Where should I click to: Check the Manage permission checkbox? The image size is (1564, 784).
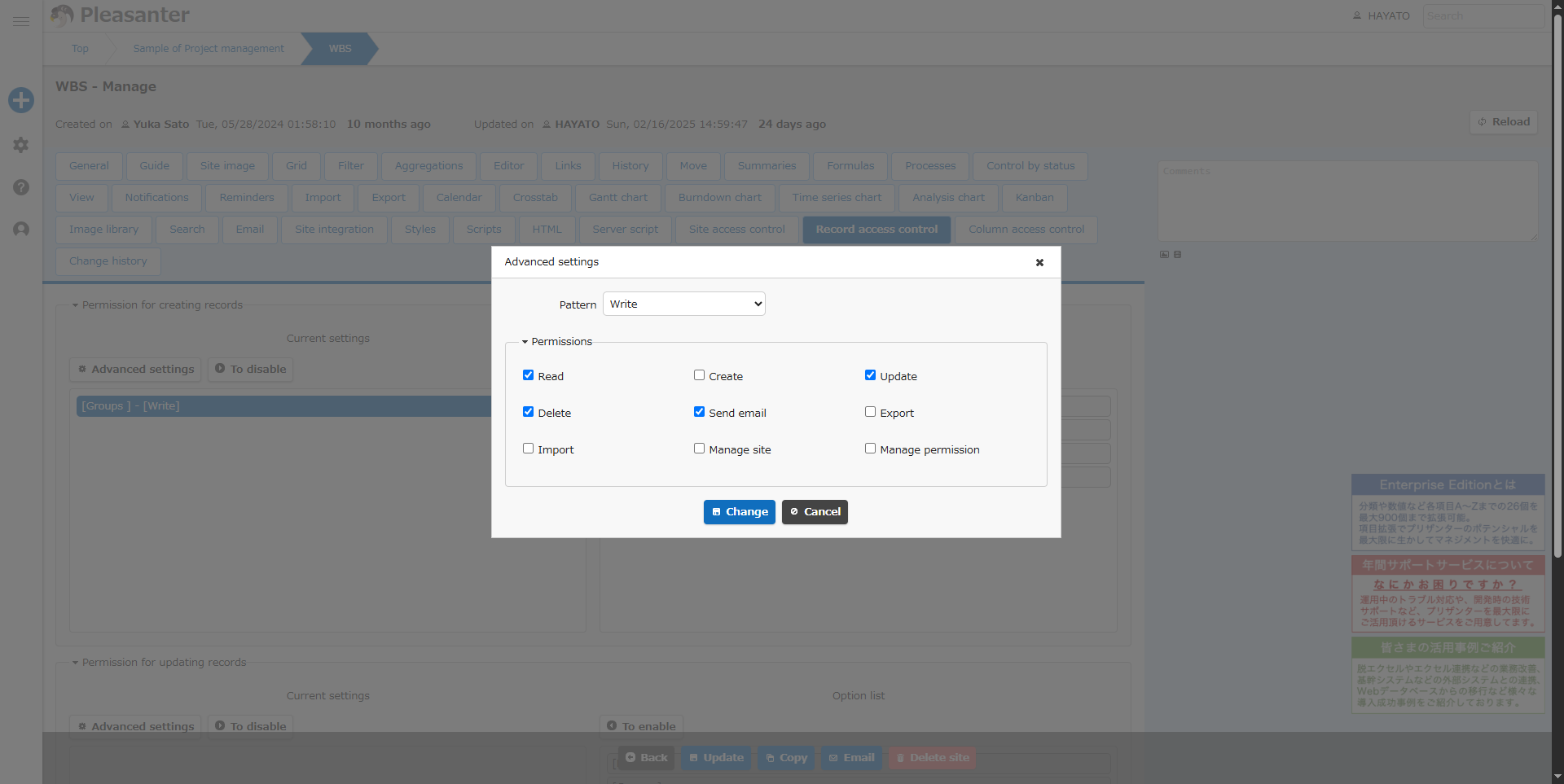click(870, 449)
